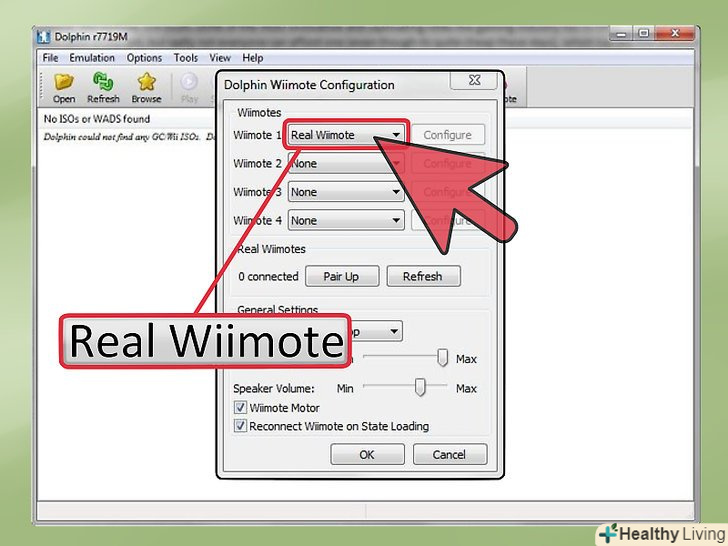Screen dimensions: 728x546
Task: Open the General Settings dropdown
Action: click(x=375, y=332)
